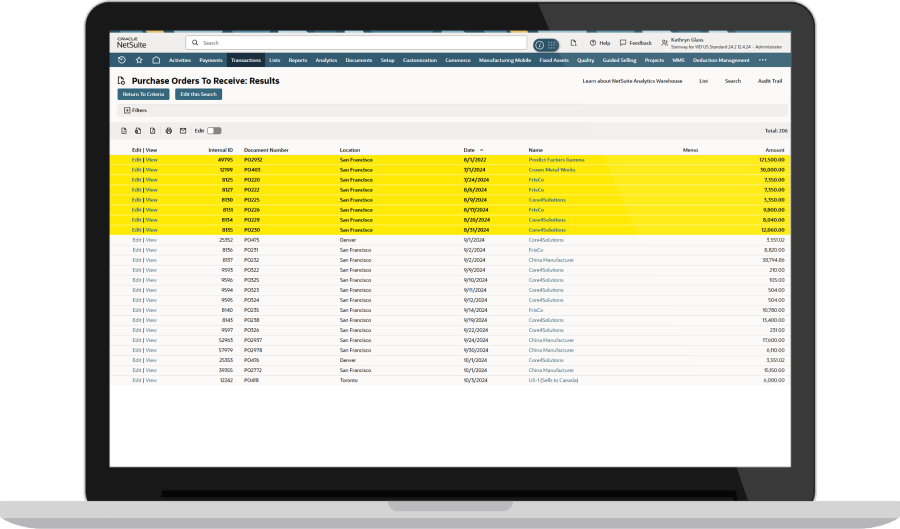Open the create new document icon in header
Viewport: 900px width, 529px height.
(573, 43)
